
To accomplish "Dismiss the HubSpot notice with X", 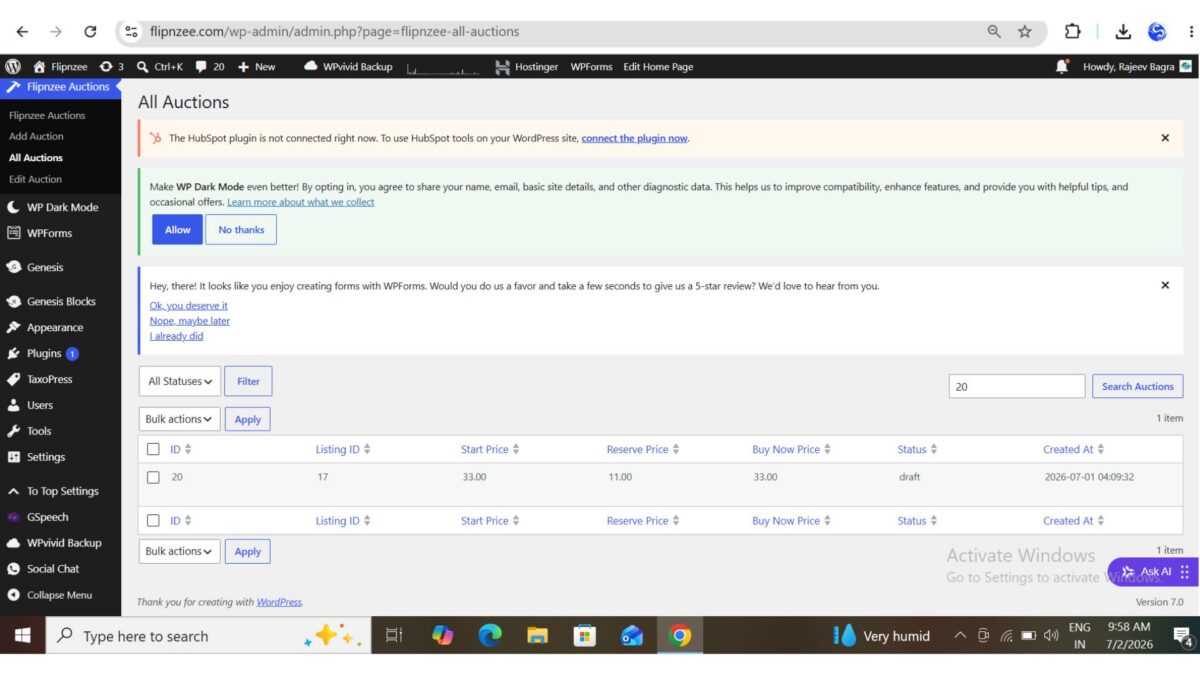I will 1165,138.
